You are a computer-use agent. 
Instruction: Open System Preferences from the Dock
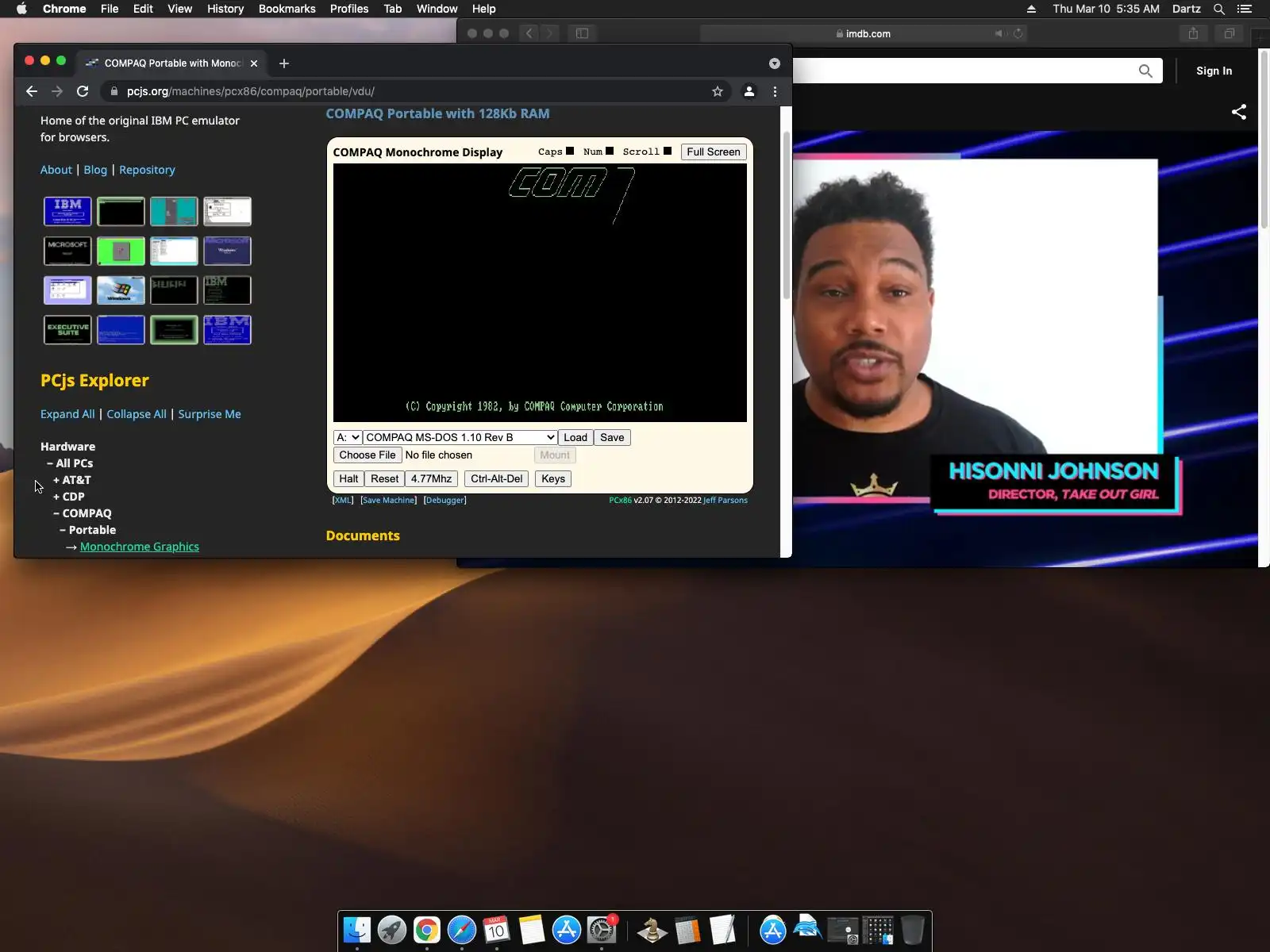click(602, 930)
